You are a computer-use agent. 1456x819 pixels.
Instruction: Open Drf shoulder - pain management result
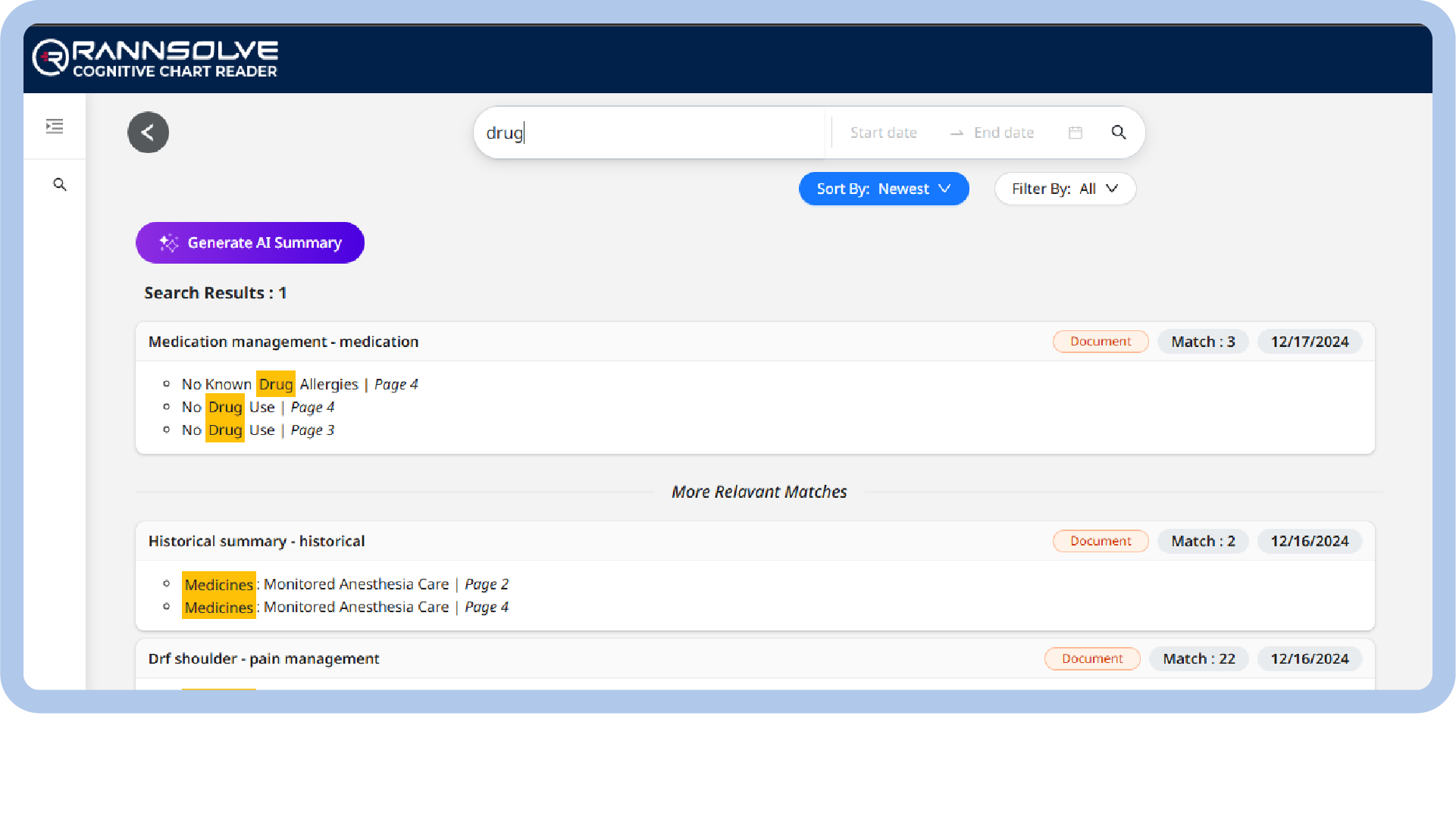click(x=264, y=658)
